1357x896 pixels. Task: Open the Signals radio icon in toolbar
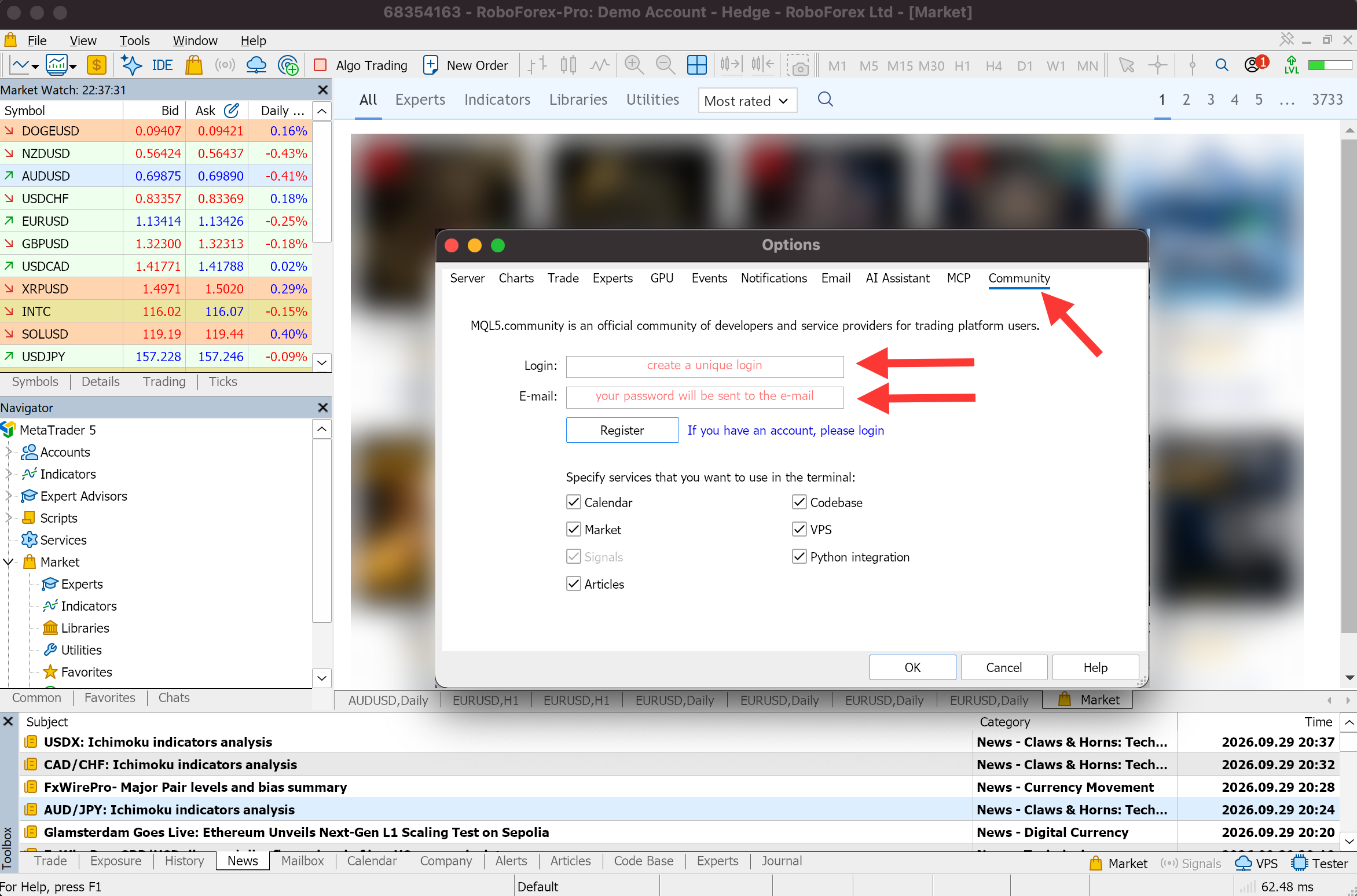click(x=225, y=65)
